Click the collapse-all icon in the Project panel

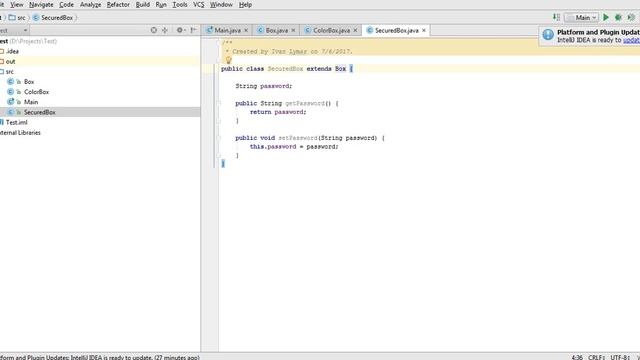(x=165, y=30)
